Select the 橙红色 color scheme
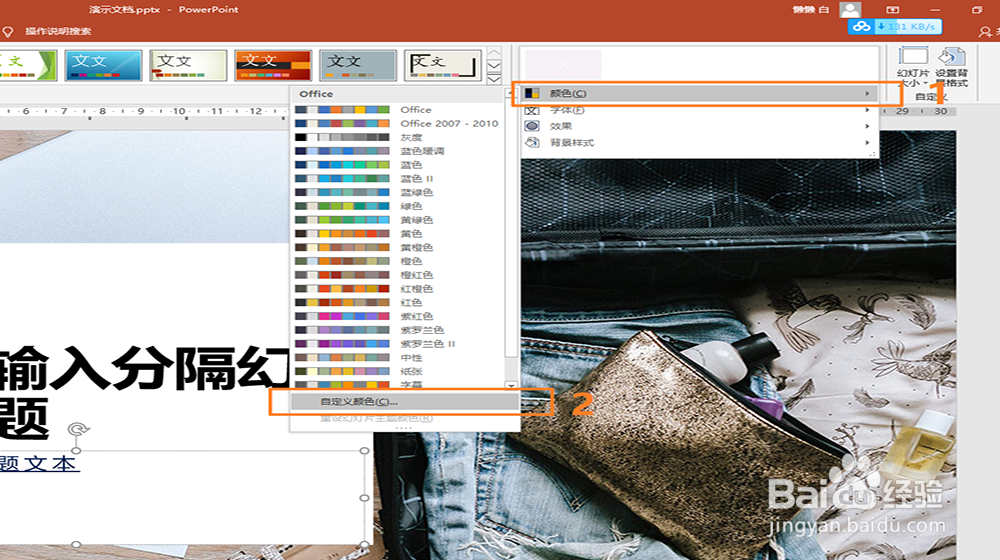The image size is (1000, 560). pyautogui.click(x=399, y=275)
